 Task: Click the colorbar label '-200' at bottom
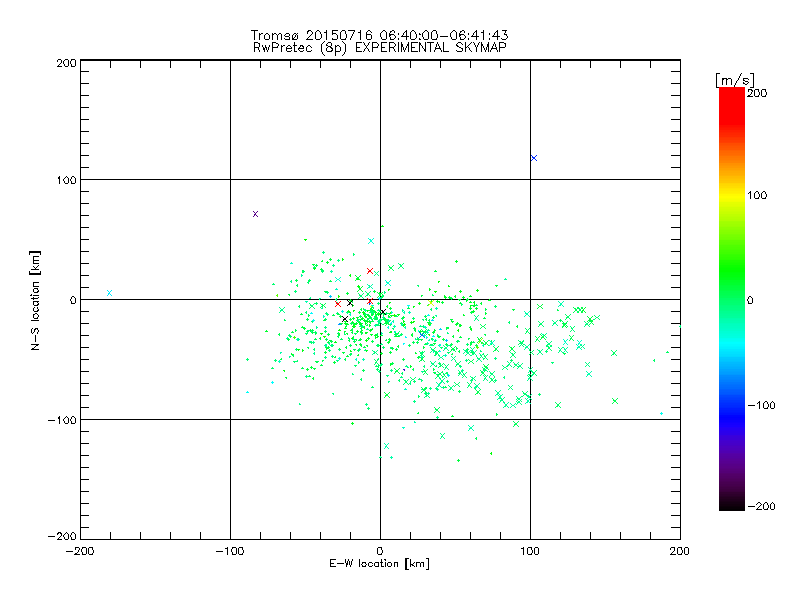click(x=761, y=506)
